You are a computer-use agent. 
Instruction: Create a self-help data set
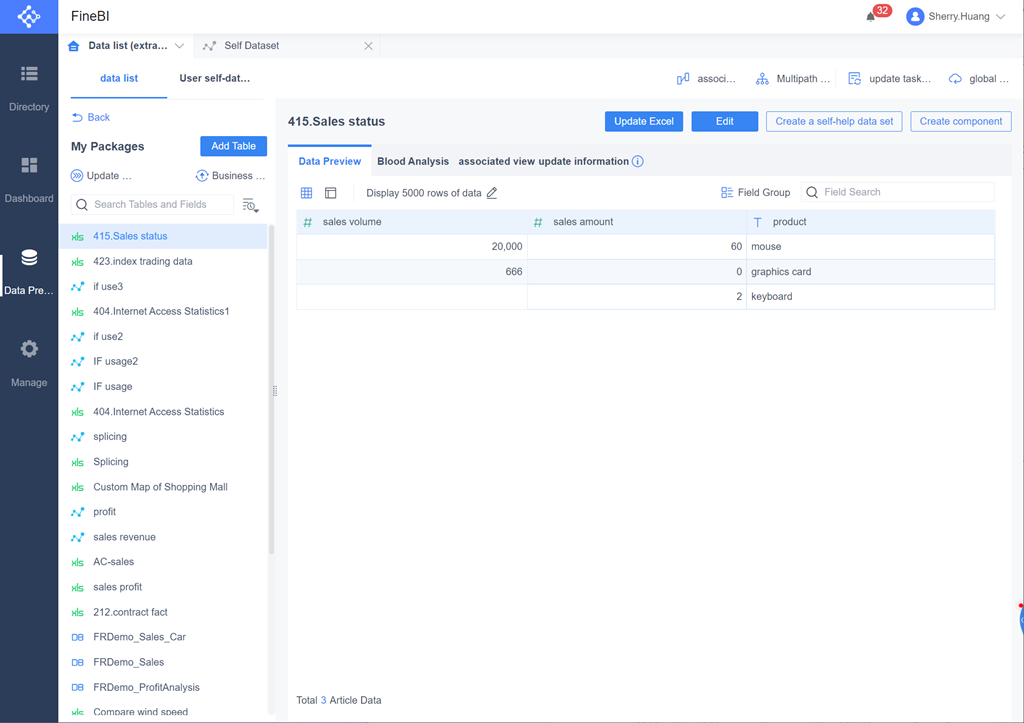point(834,121)
